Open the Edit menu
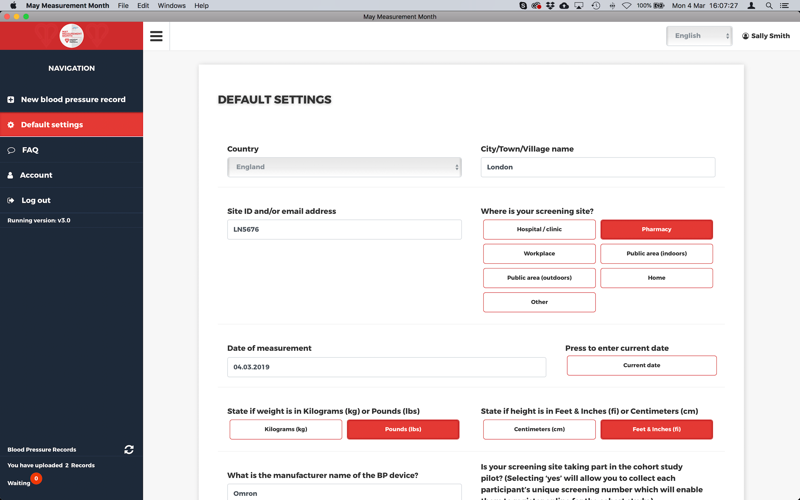Screen dimensions: 800x500 pyautogui.click(x=143, y=6)
